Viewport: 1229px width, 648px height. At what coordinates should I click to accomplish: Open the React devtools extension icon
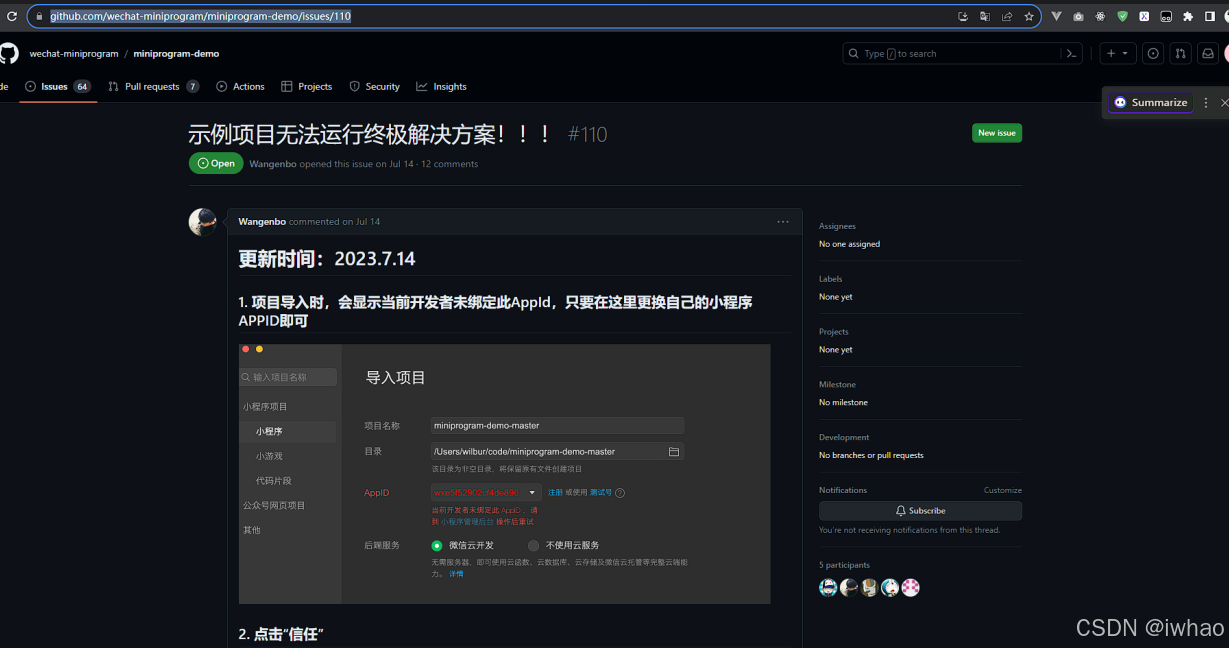pyautogui.click(x=1100, y=16)
